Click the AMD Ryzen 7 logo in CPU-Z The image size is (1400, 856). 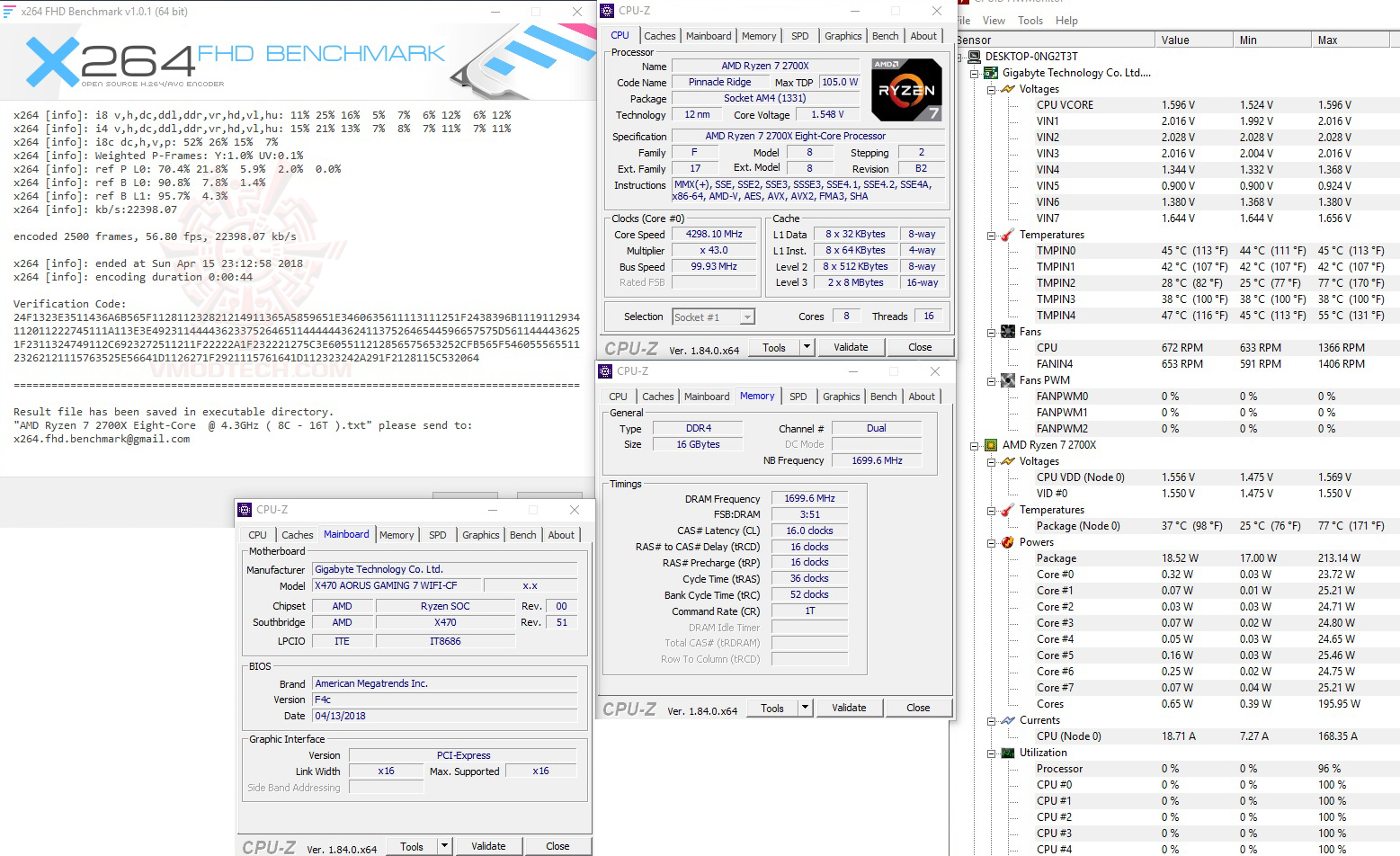tap(906, 89)
